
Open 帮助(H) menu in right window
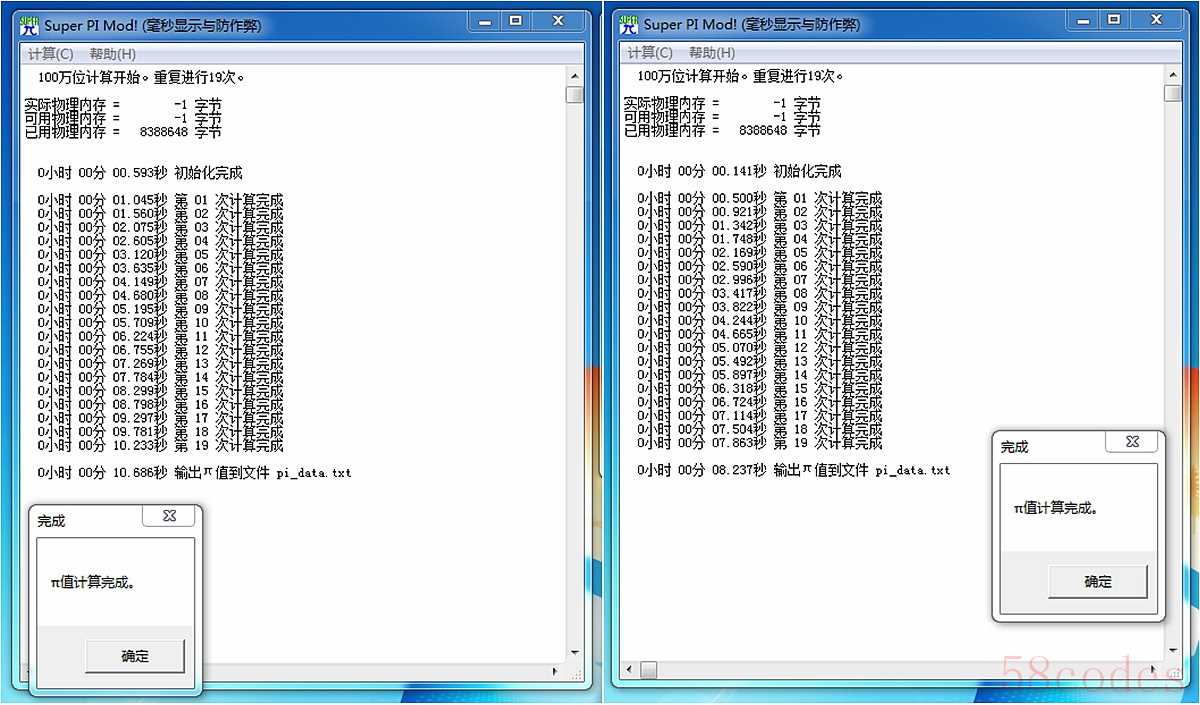click(712, 53)
